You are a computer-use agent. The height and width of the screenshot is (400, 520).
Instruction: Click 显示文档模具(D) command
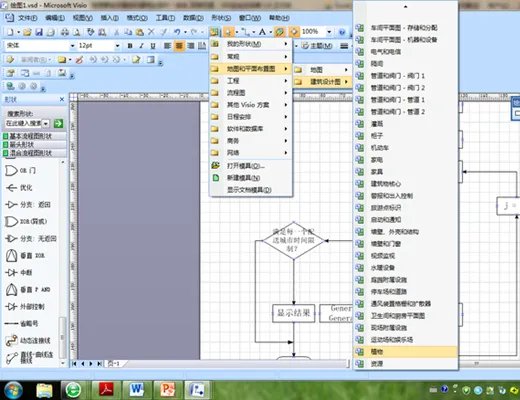(x=251, y=190)
